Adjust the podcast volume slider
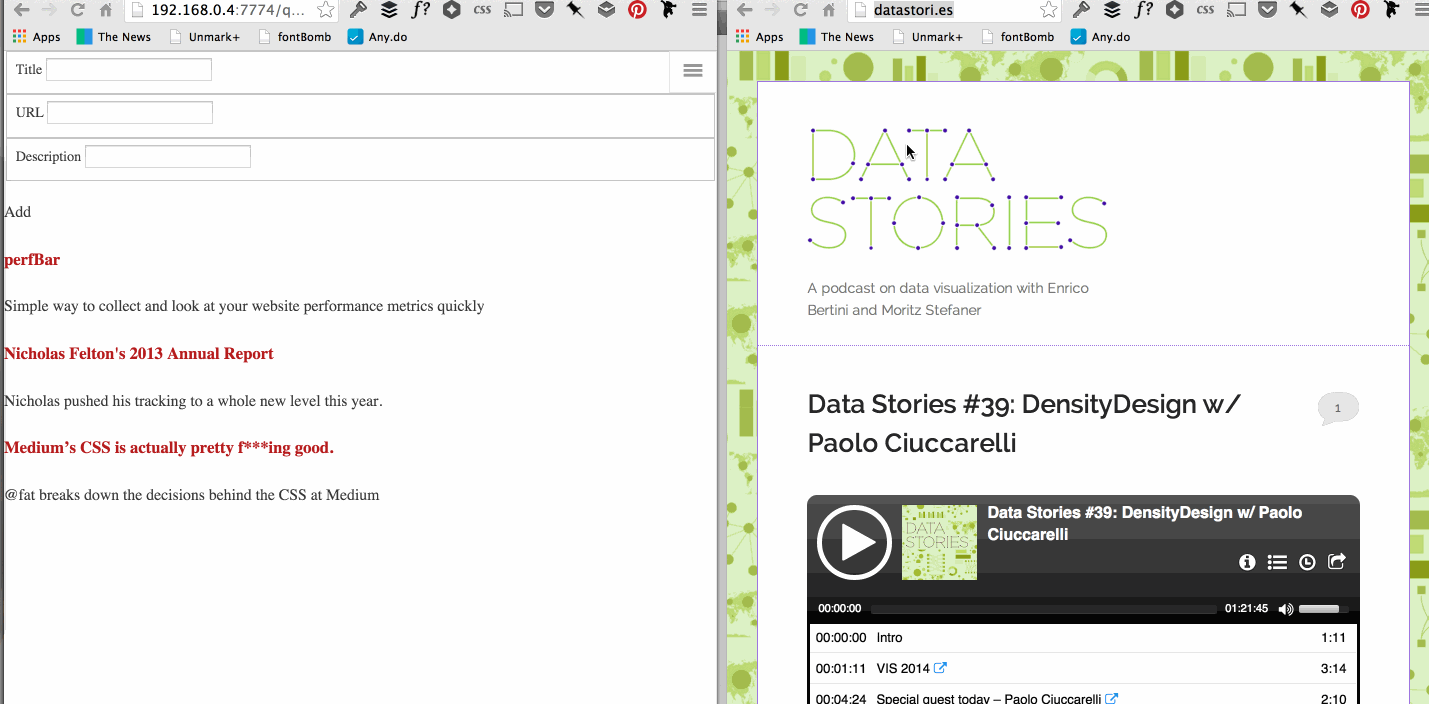Screen dimensions: 1429x704 click(1323, 609)
